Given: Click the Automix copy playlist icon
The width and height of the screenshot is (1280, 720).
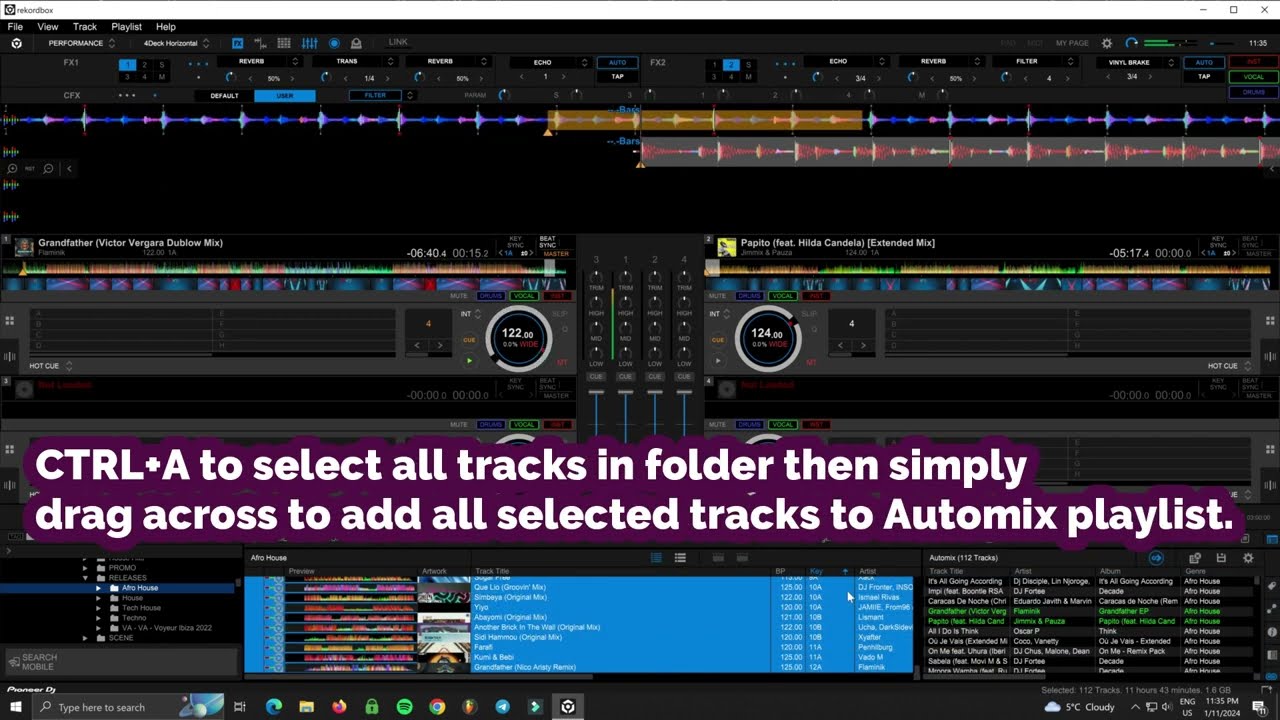Looking at the screenshot, I should pos(1195,558).
